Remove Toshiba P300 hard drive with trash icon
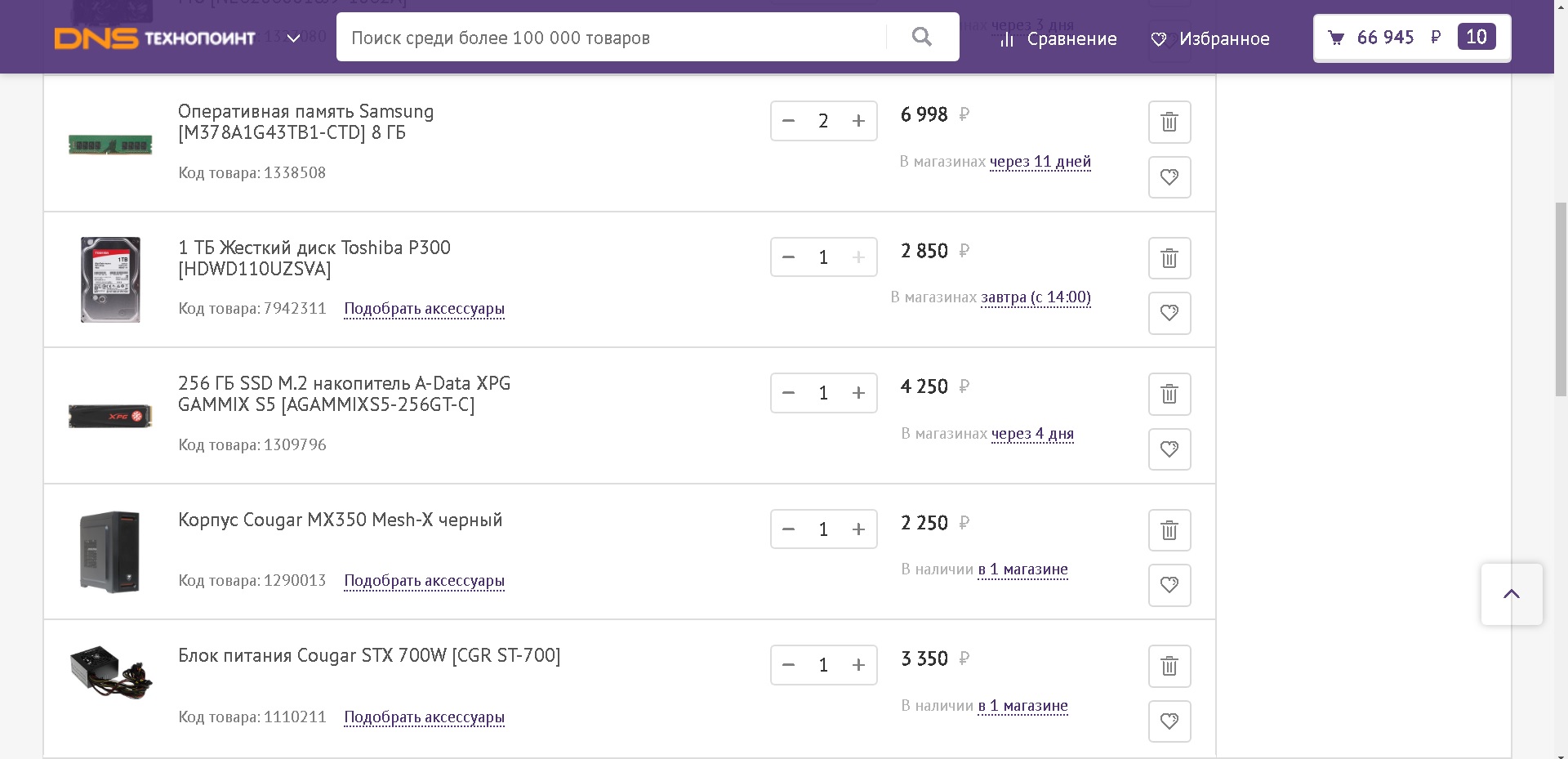 [x=1169, y=258]
